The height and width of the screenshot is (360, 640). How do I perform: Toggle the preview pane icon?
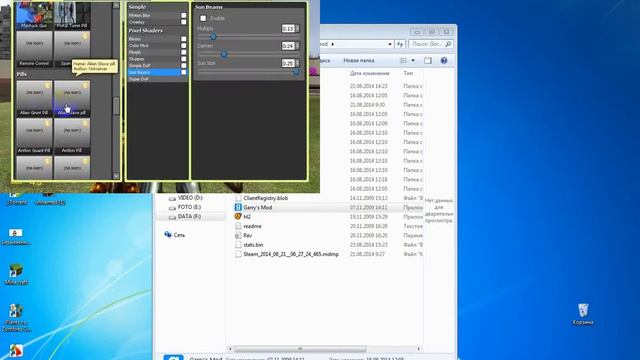(x=428, y=60)
